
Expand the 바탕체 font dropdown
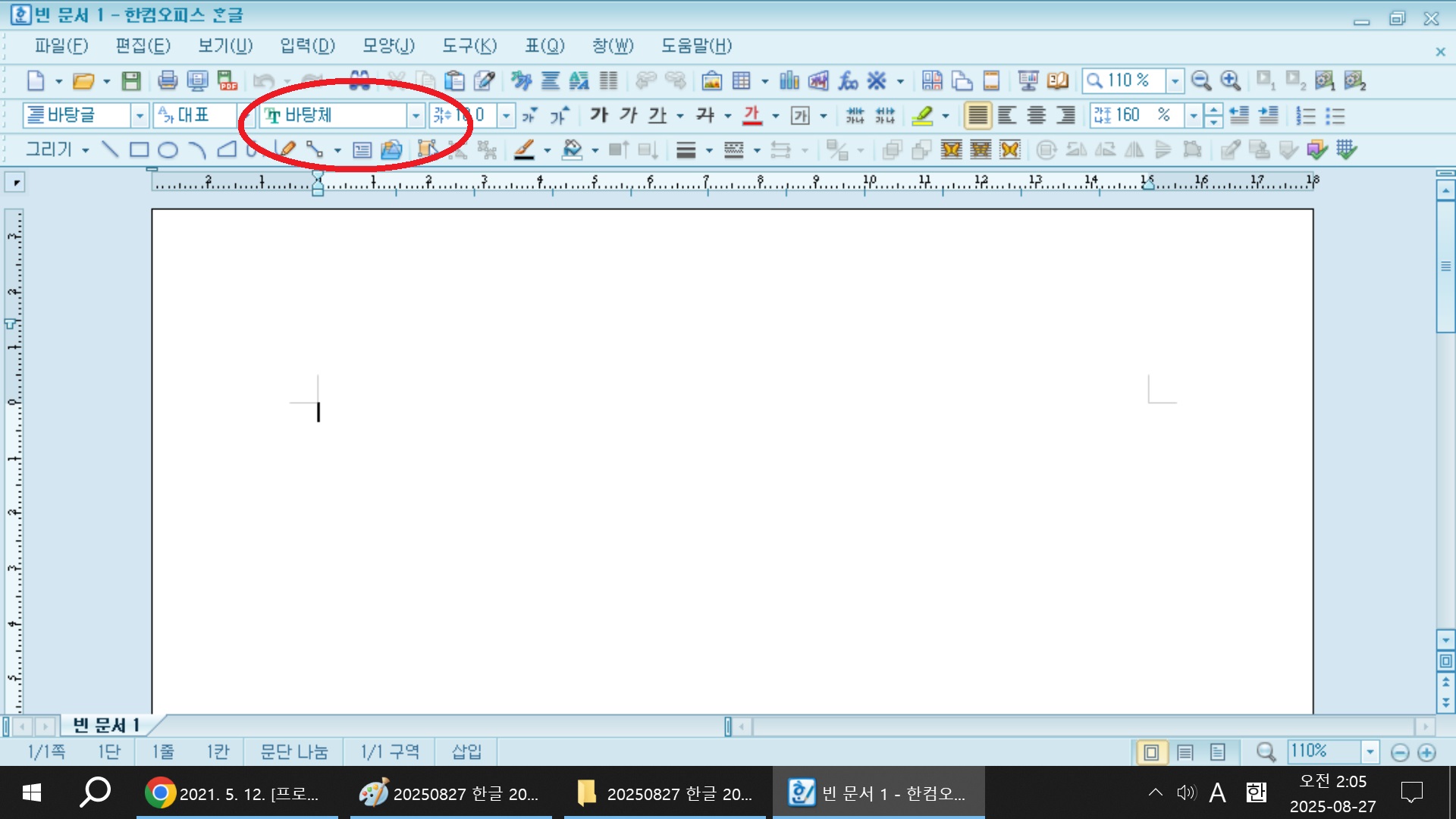coord(416,115)
